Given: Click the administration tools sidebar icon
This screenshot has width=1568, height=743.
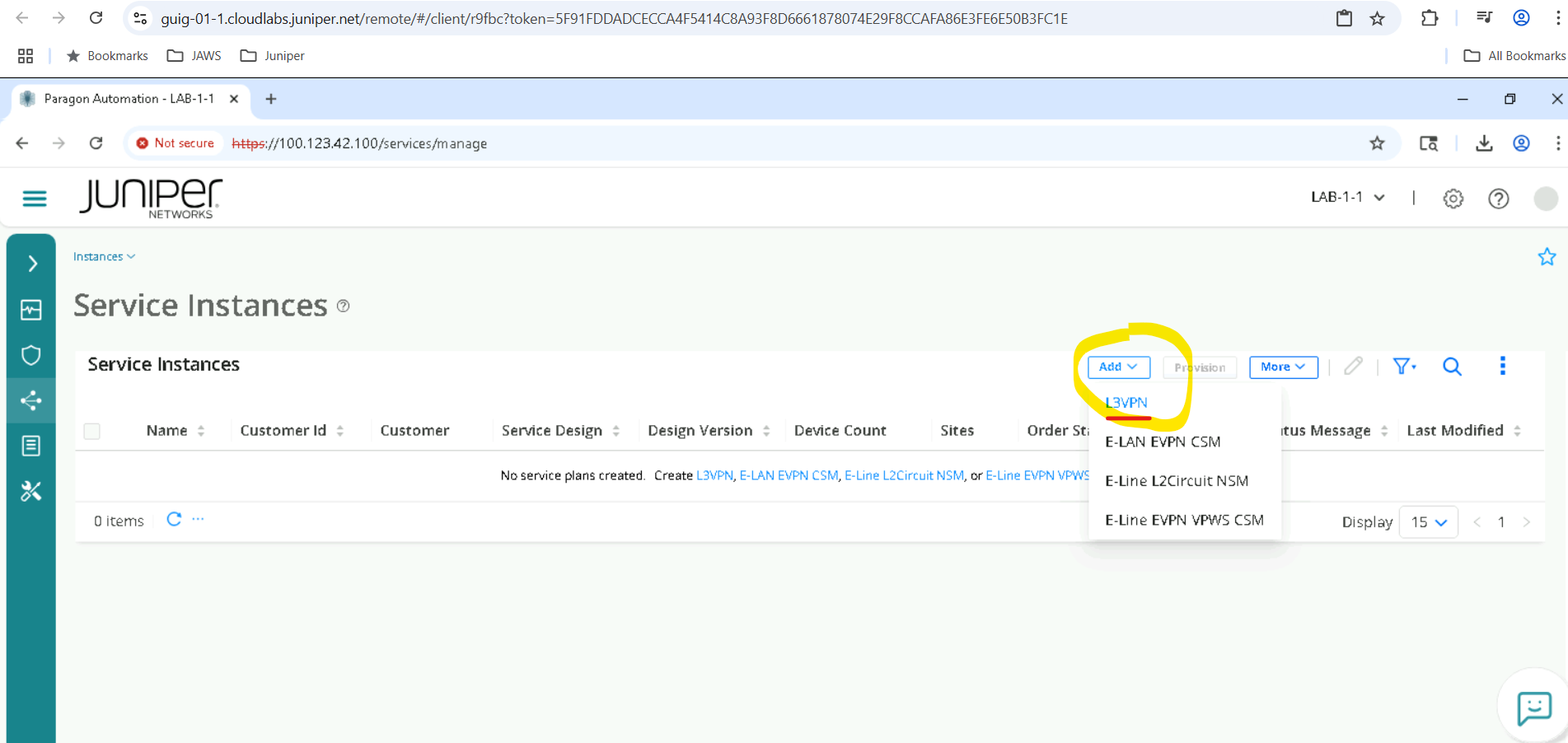Looking at the screenshot, I should coord(30,491).
